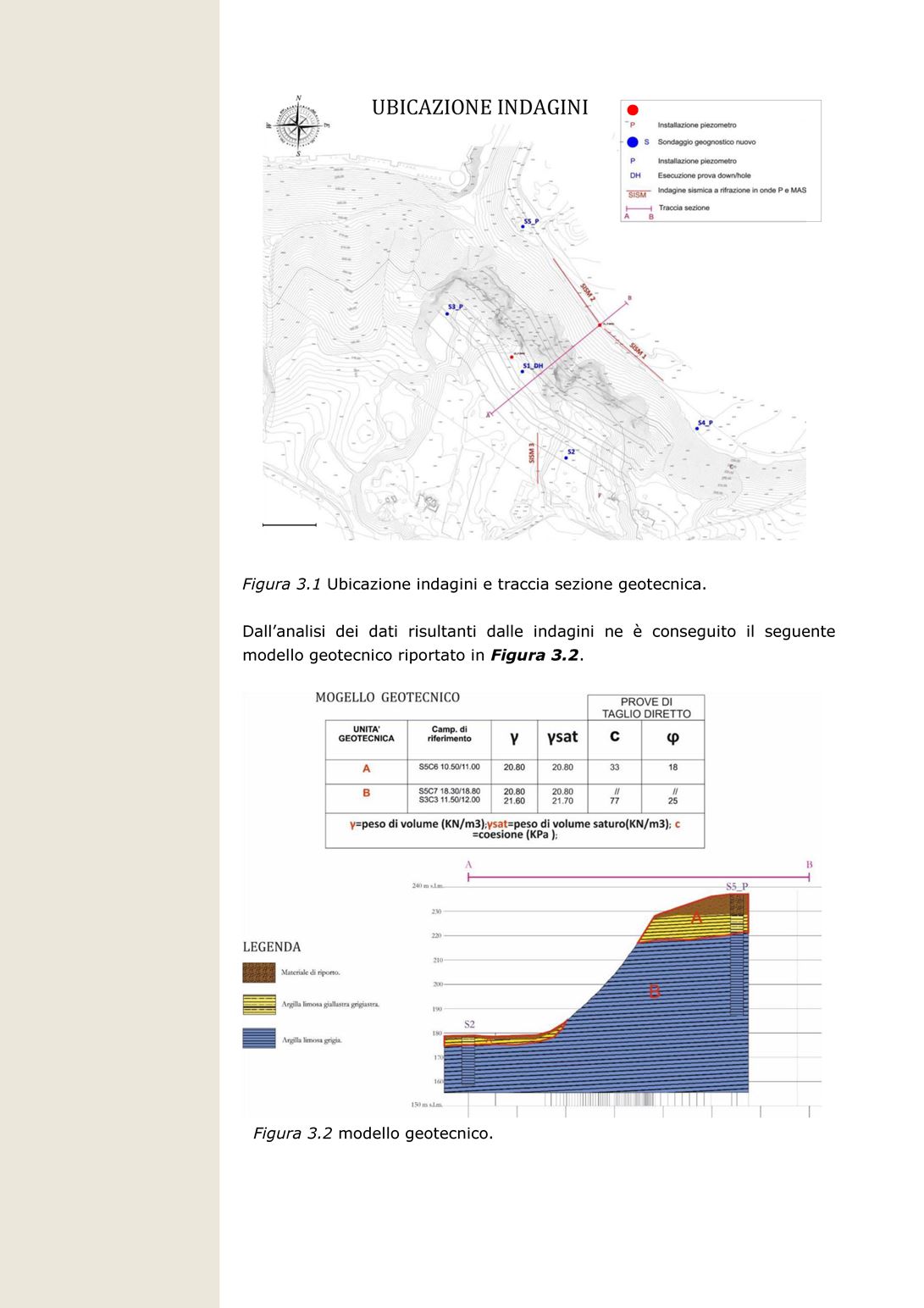924x1308 pixels.
Task: Click the heading "MOGELLO GEOTECNICO"
Action: (x=387, y=697)
